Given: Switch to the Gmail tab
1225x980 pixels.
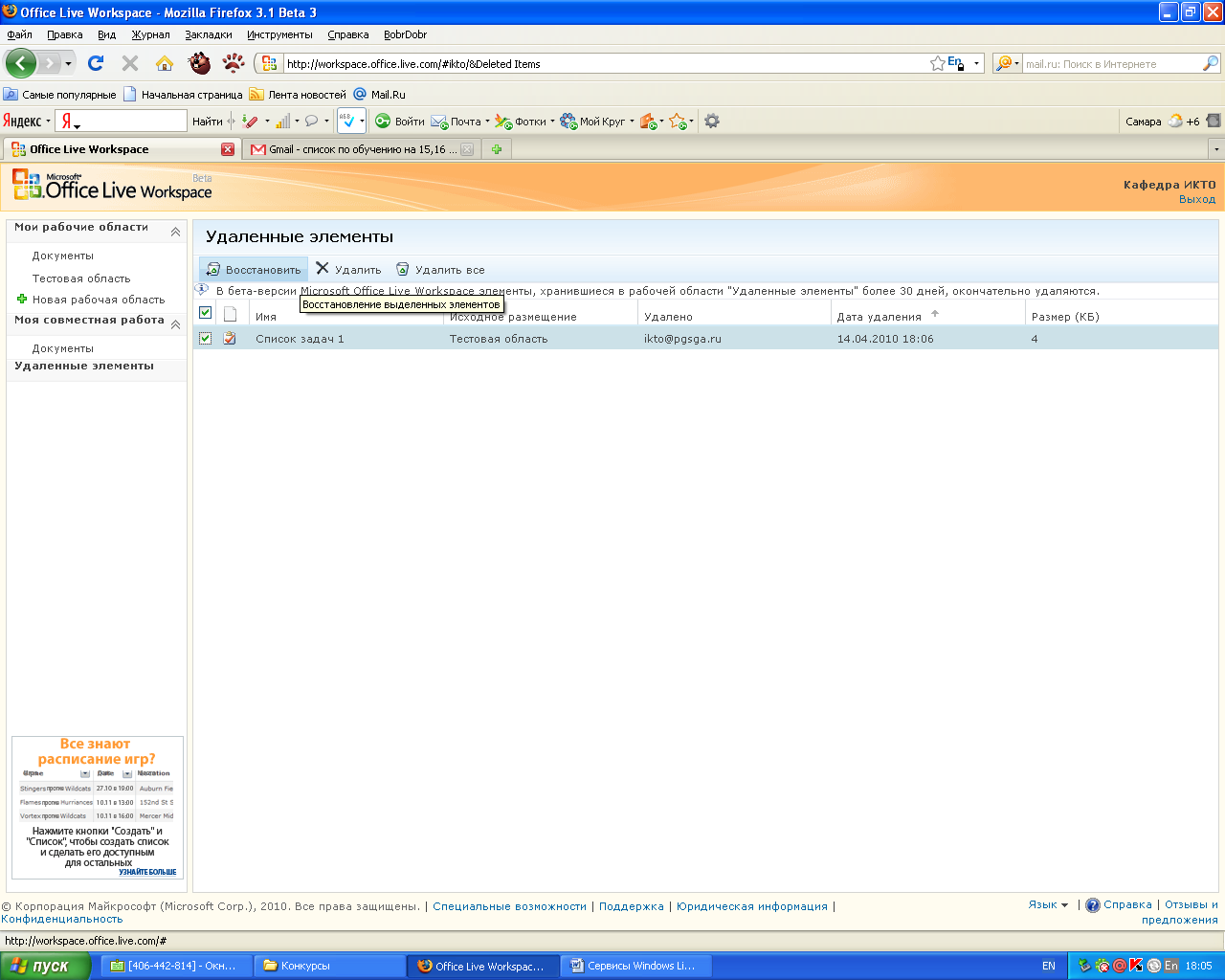Looking at the screenshot, I should 362,149.
